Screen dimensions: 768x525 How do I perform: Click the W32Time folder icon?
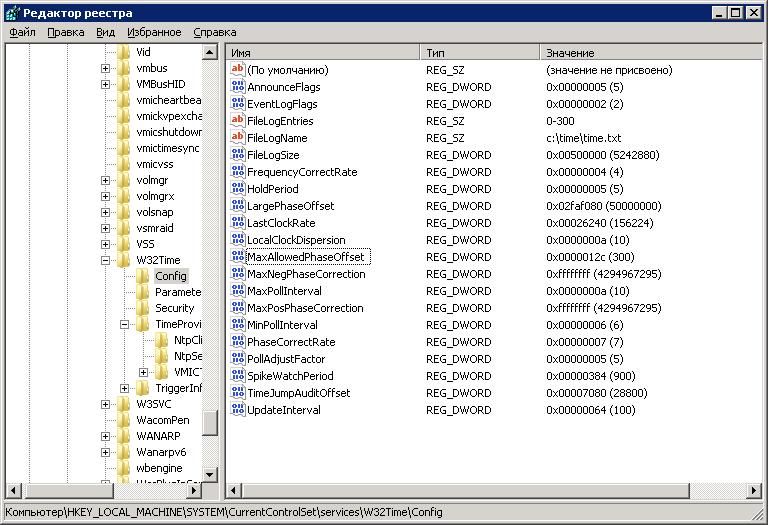pyautogui.click(x=124, y=260)
